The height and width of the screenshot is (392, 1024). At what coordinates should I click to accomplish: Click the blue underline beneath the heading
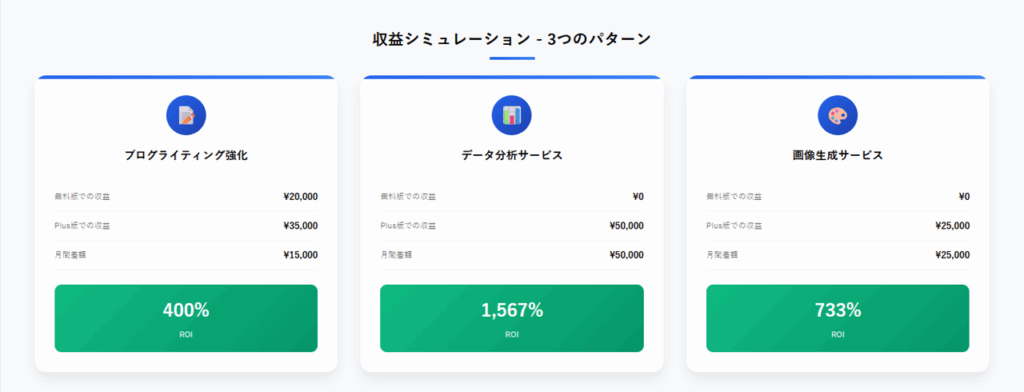point(512,58)
